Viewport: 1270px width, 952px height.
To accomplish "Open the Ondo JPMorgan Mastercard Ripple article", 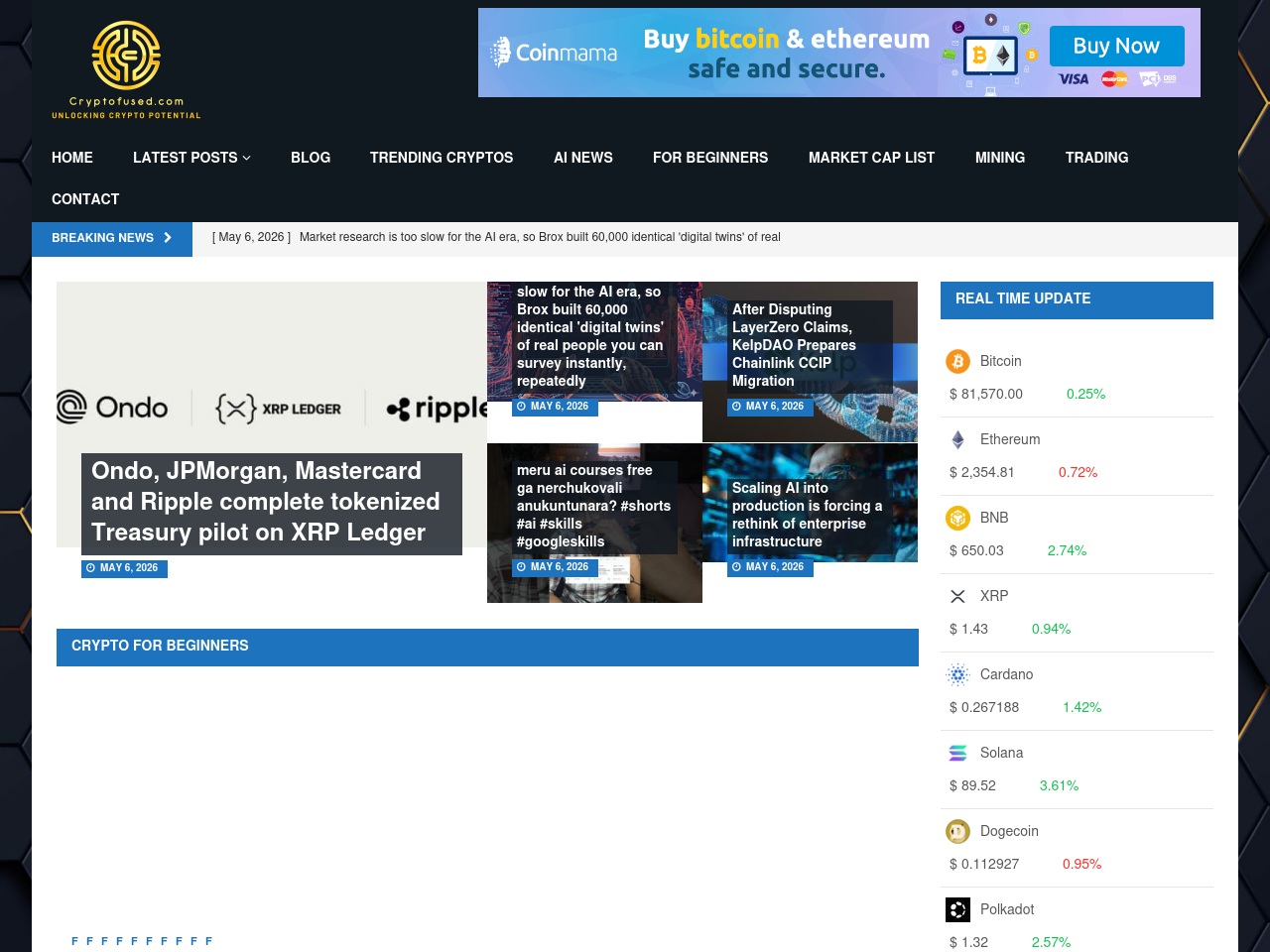I will click(x=266, y=502).
